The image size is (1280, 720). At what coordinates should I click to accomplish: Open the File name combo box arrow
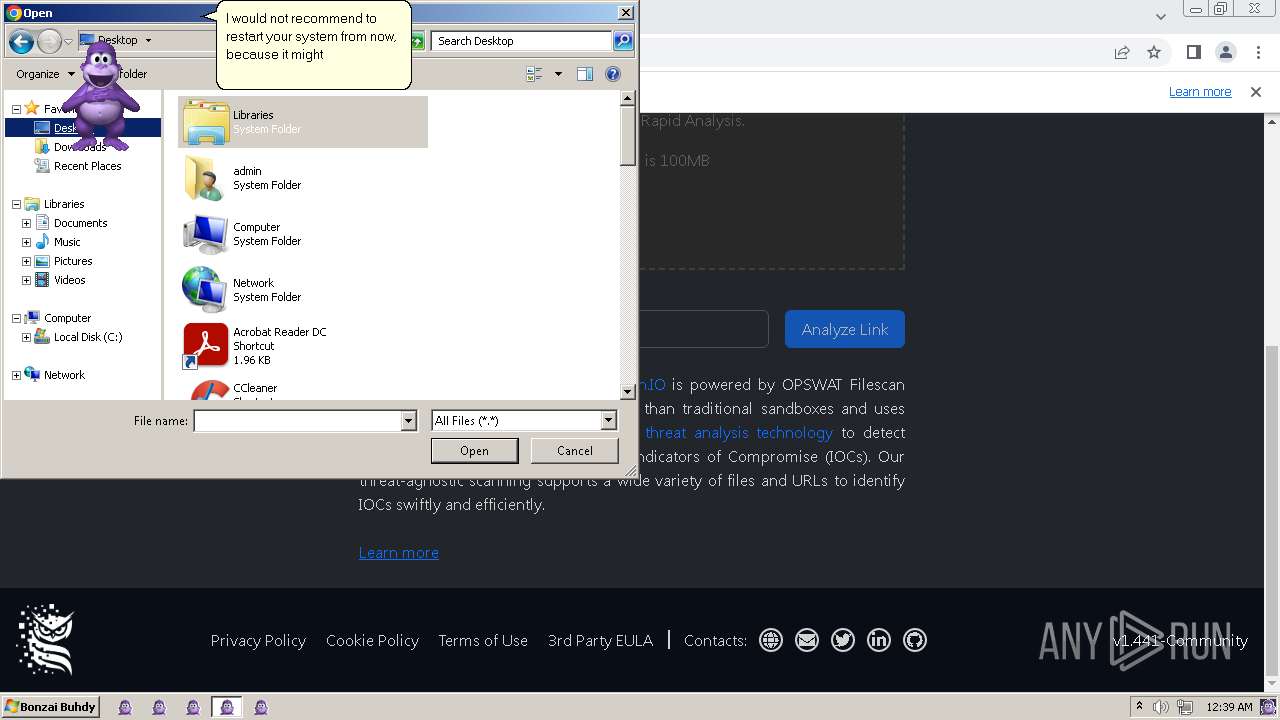click(x=408, y=421)
